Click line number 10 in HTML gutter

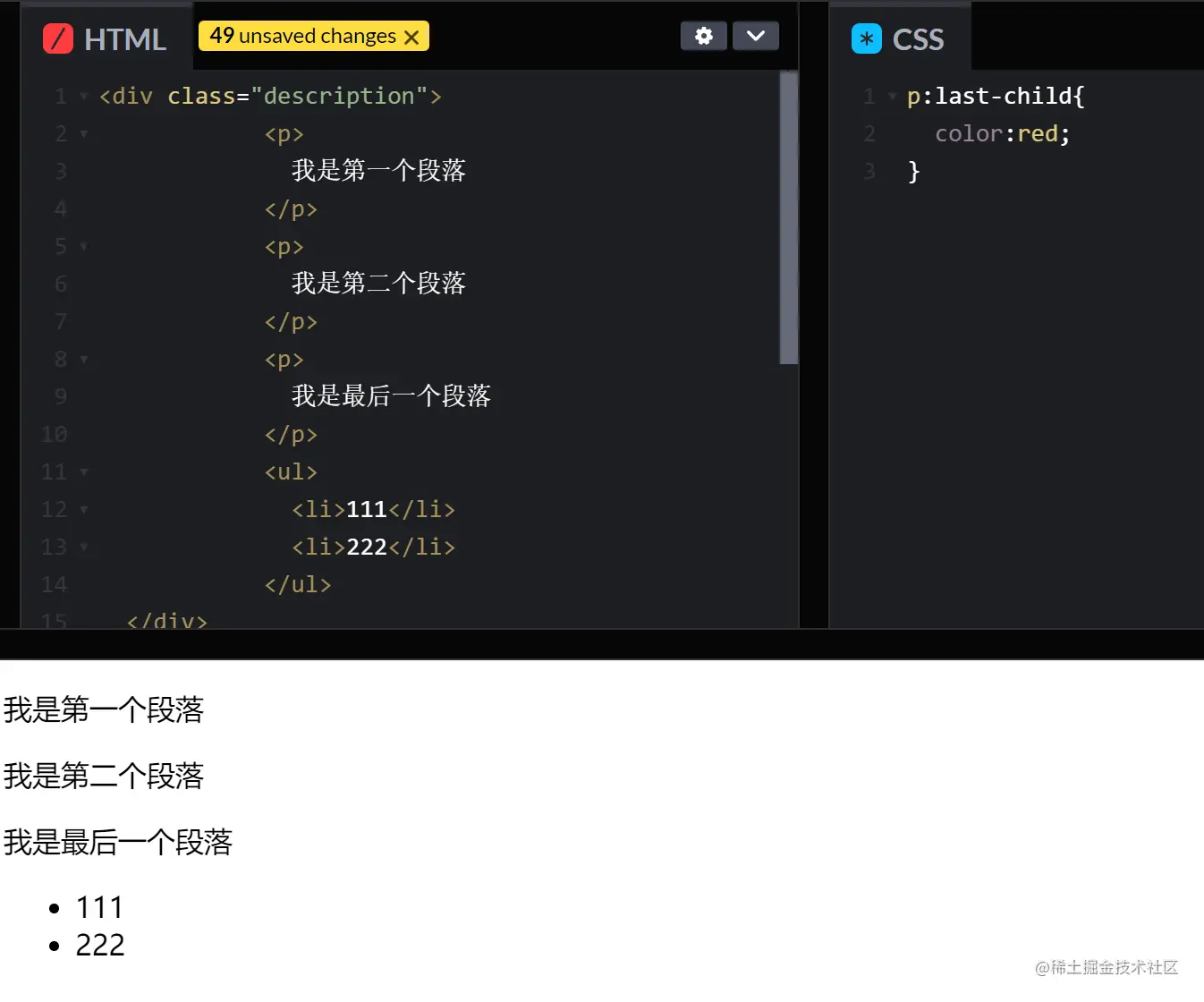point(54,434)
